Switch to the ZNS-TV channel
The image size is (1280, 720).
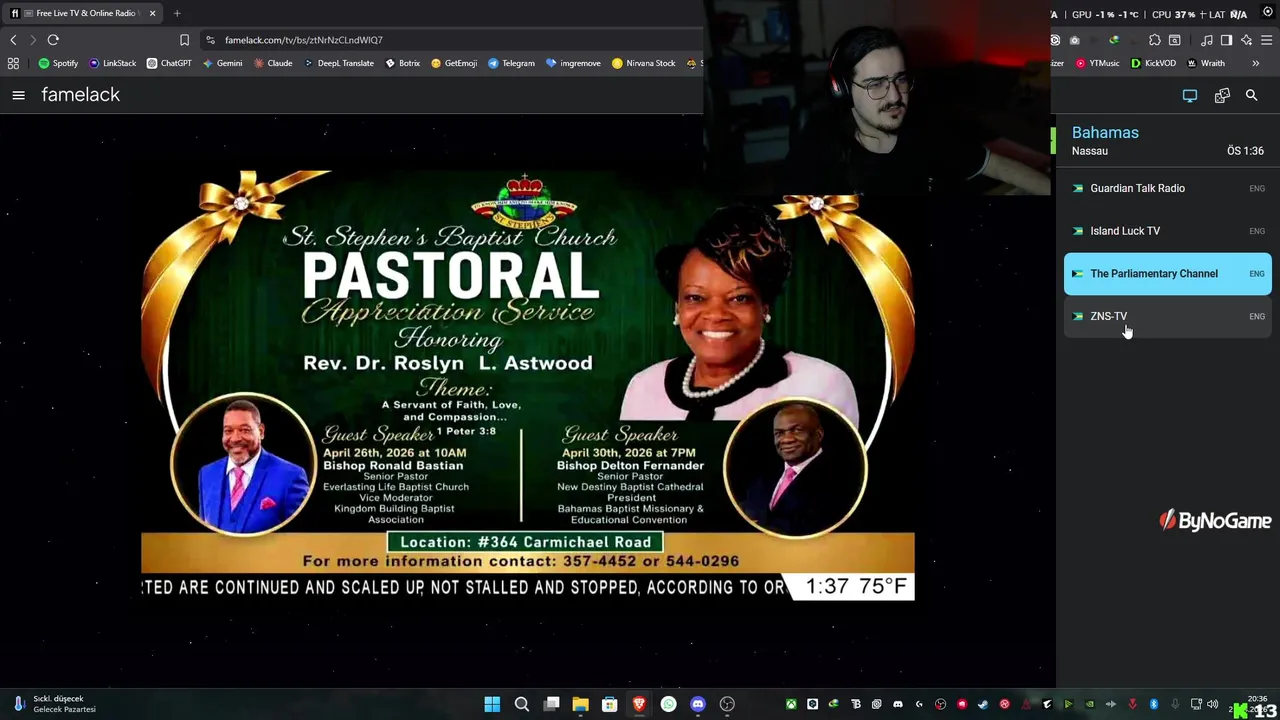pyautogui.click(x=1167, y=316)
